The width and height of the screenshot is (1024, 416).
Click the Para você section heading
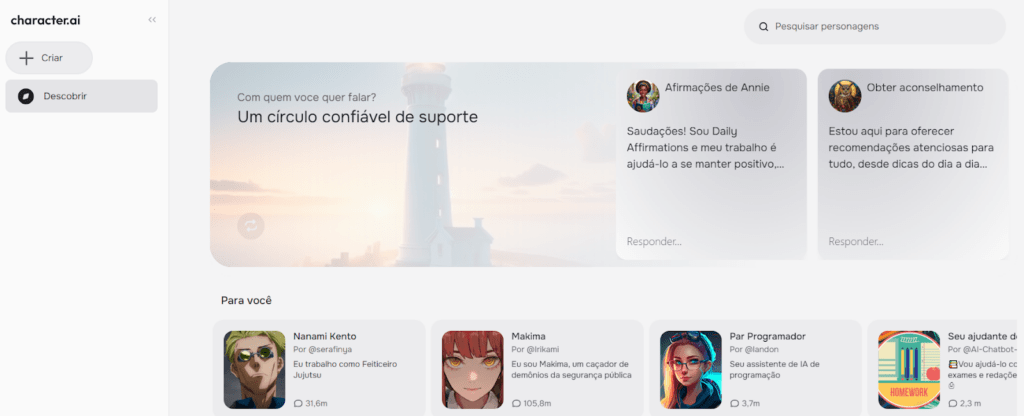point(246,300)
